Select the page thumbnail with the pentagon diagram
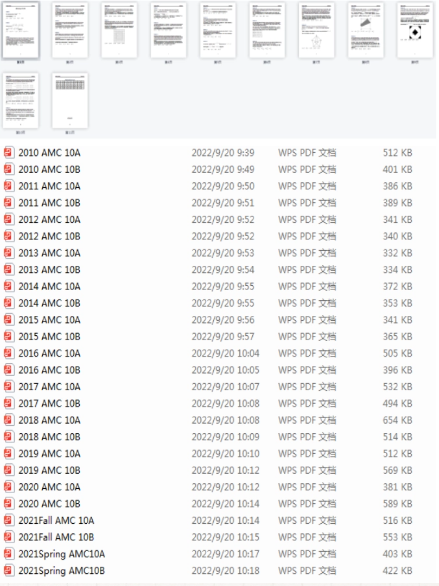The width and height of the screenshot is (439, 586). (316, 30)
